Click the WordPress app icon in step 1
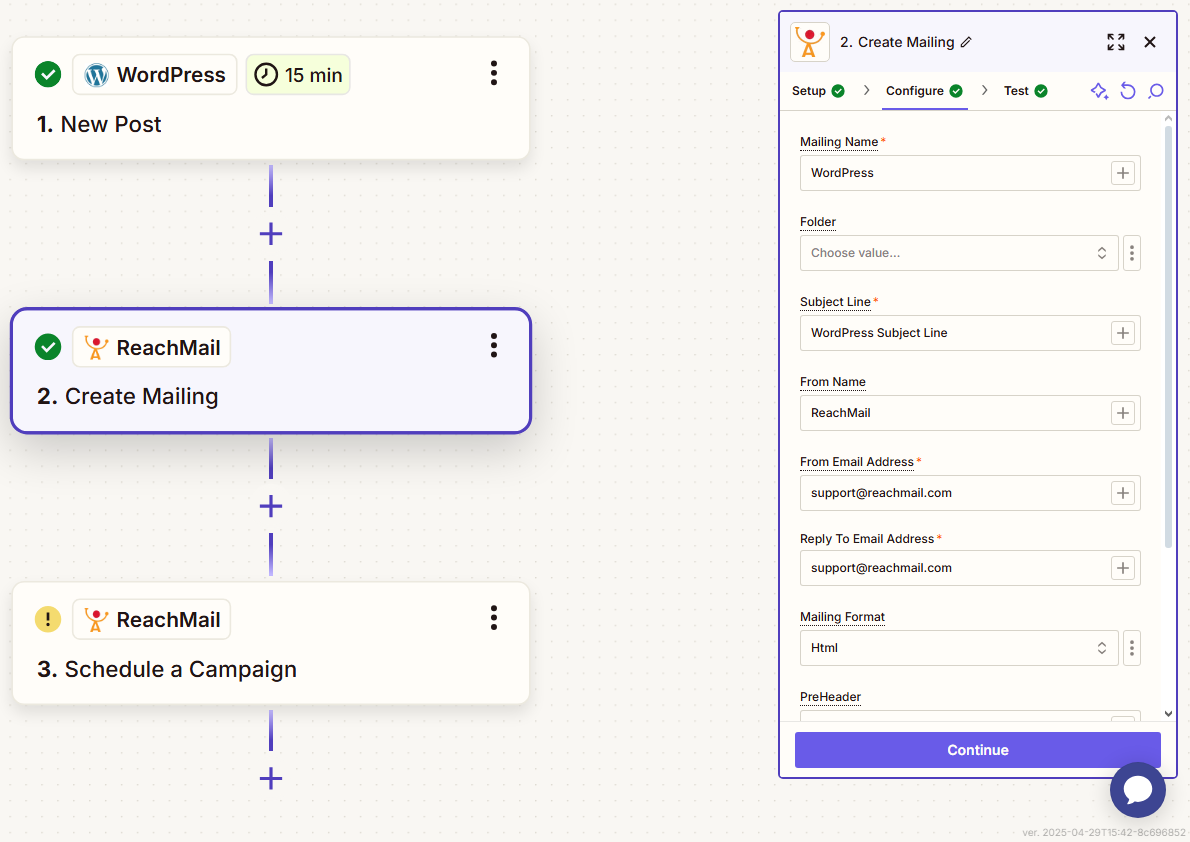The image size is (1190, 842). pos(96,75)
